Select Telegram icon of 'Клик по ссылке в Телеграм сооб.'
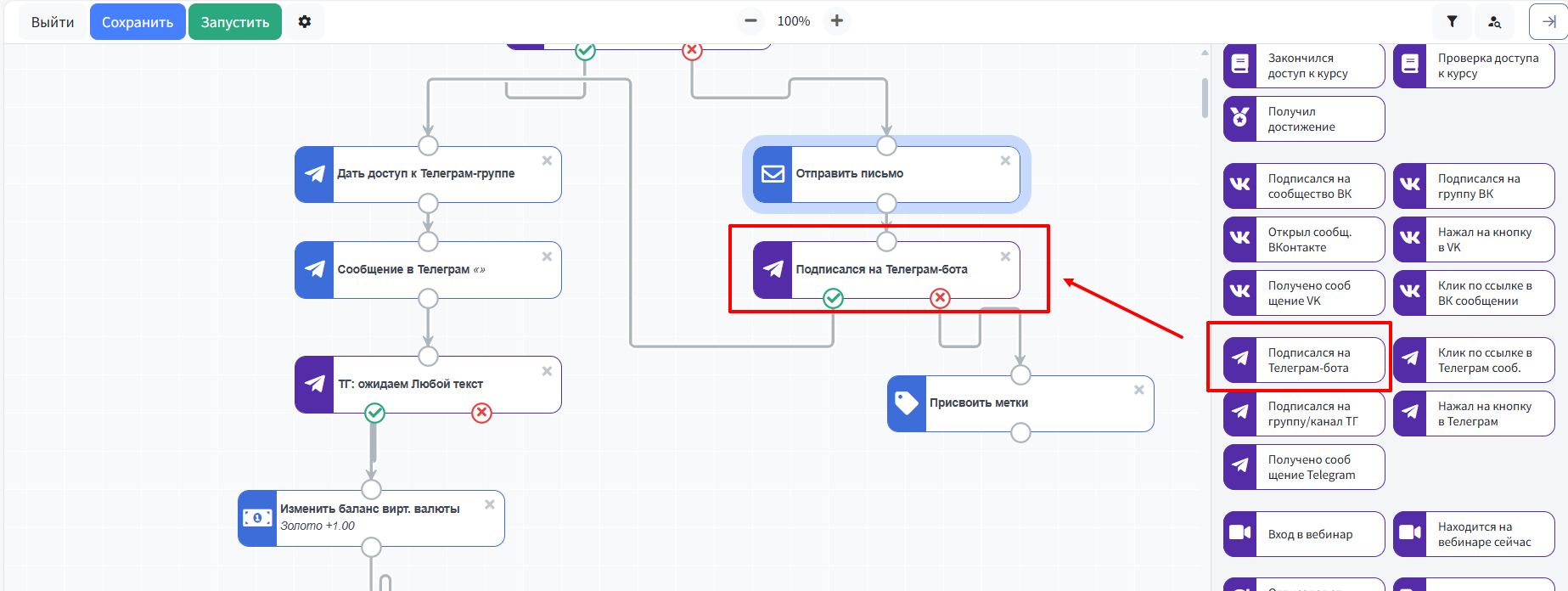 pos(1410,360)
